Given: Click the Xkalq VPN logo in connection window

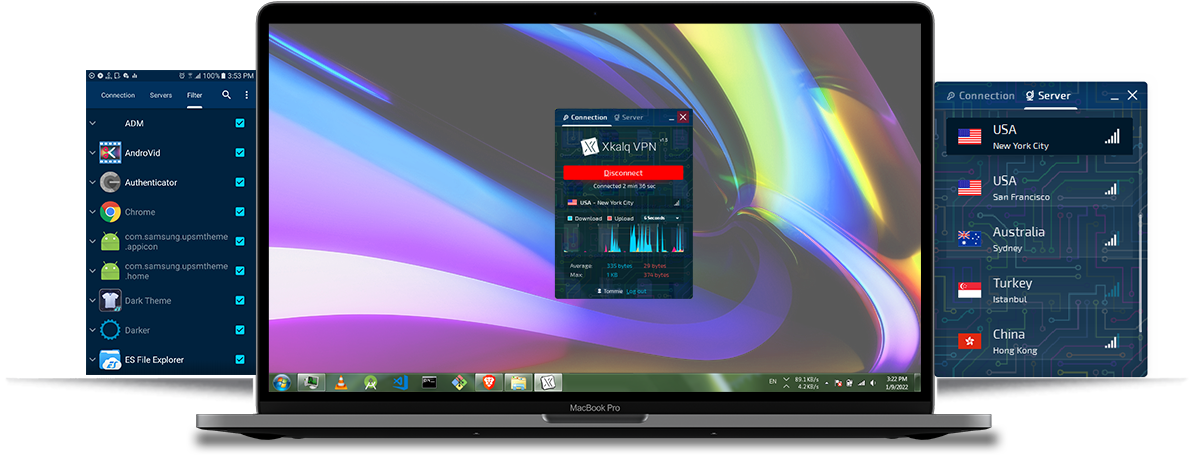Looking at the screenshot, I should coord(590,146).
